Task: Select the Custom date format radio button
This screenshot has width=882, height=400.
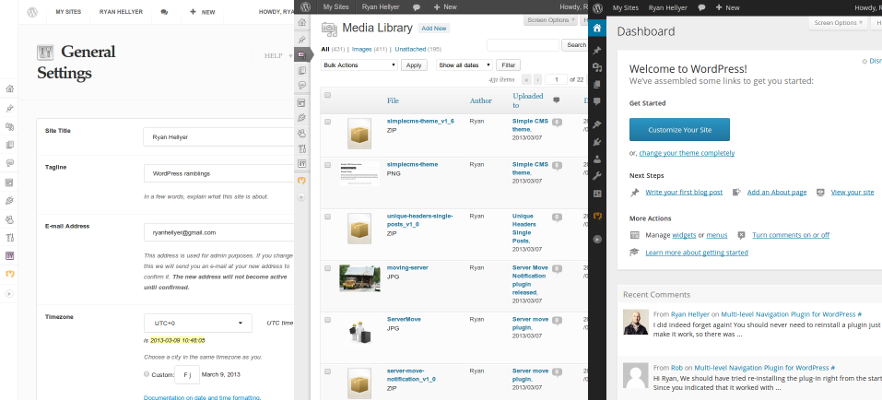Action: pyautogui.click(x=148, y=375)
